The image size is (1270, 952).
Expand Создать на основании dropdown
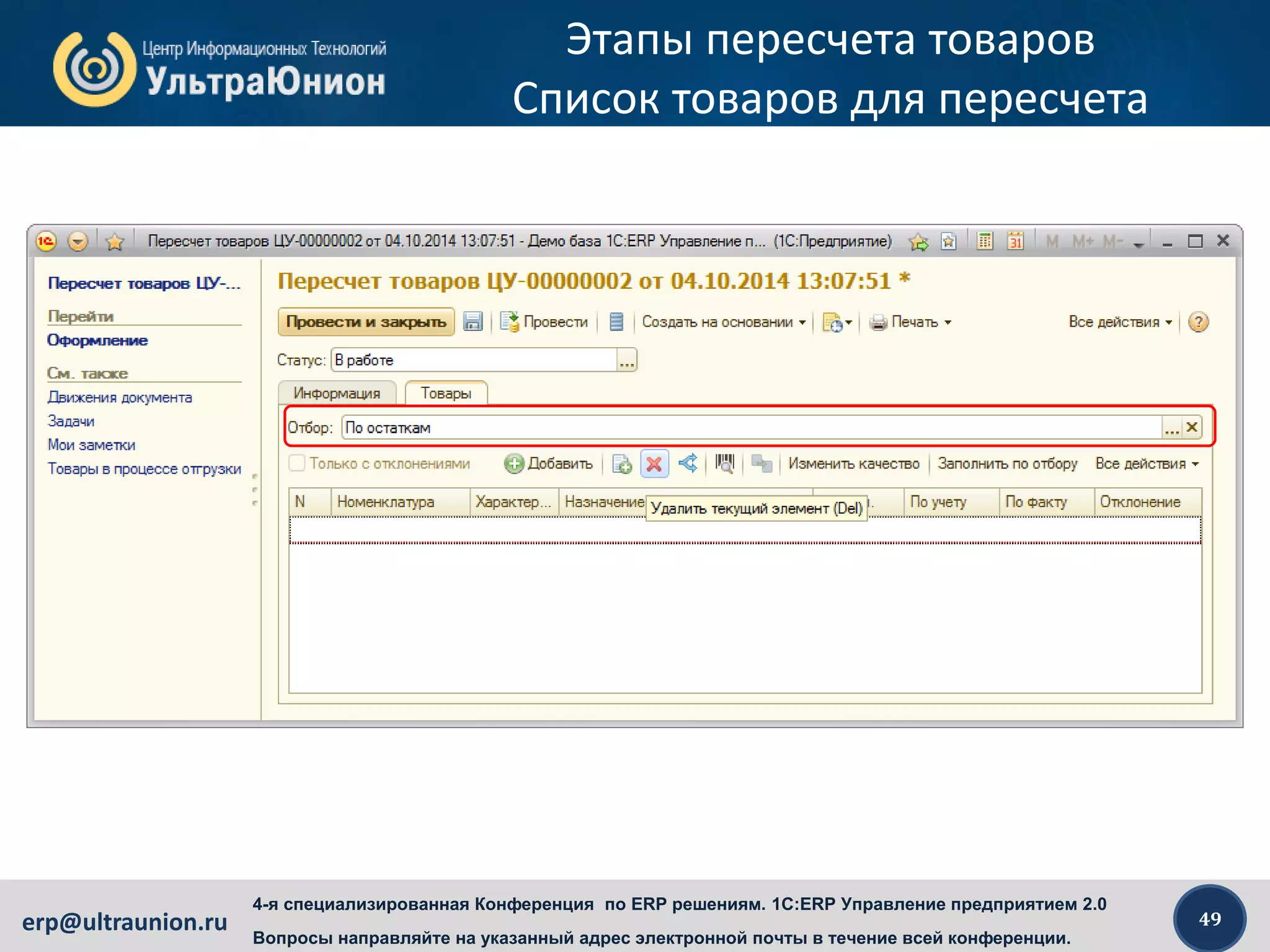[724, 322]
